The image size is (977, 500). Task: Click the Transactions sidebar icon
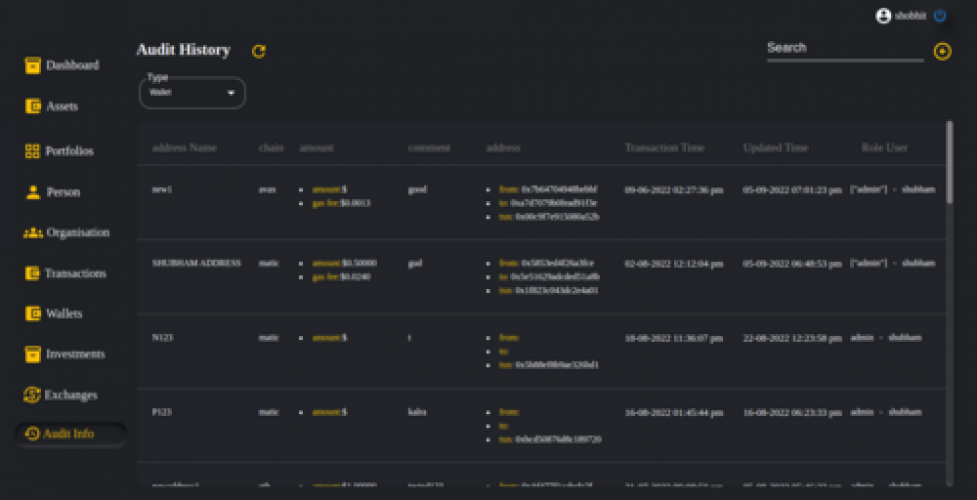click(32, 273)
